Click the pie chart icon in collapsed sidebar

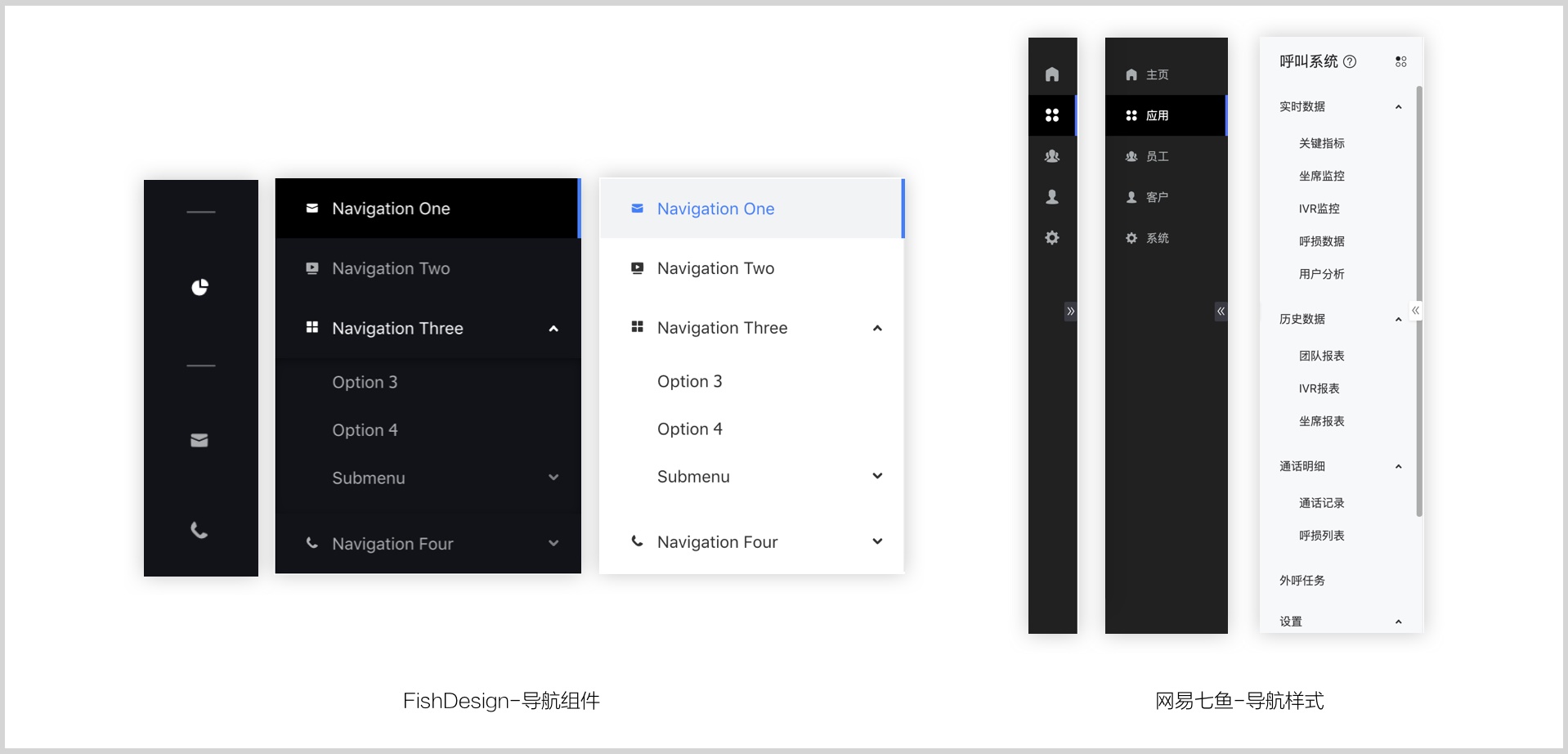199,287
